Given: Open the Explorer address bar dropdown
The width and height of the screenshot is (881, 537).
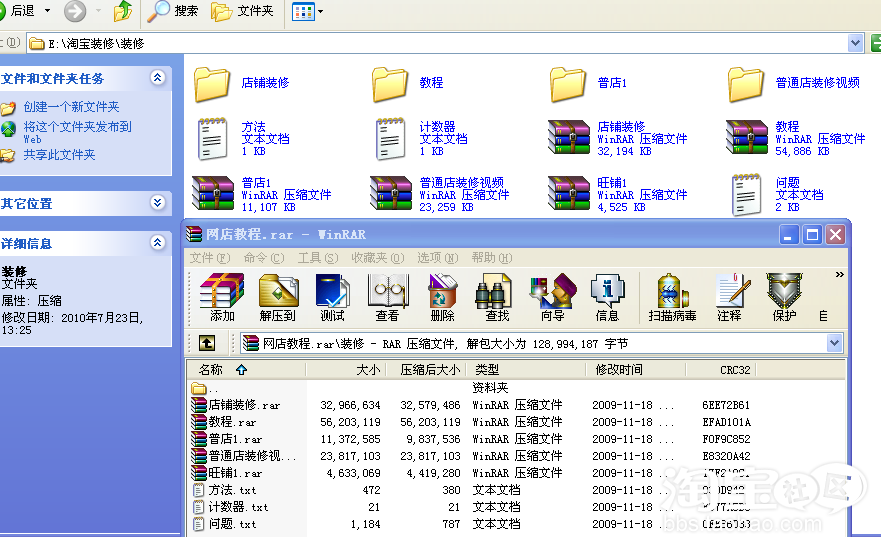Looking at the screenshot, I should (x=855, y=43).
